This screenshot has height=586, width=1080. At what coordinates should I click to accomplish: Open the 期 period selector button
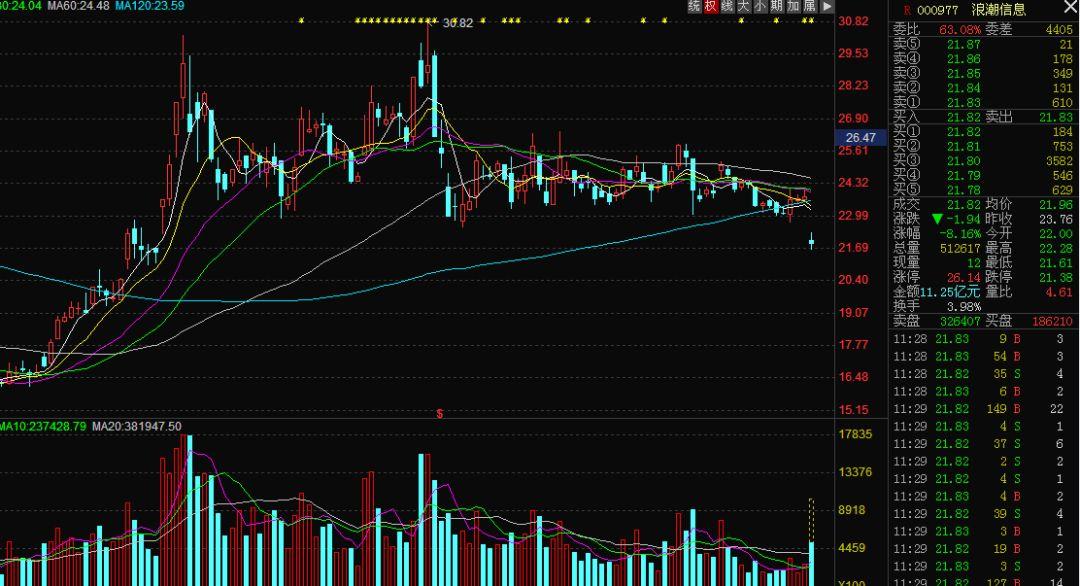777,6
